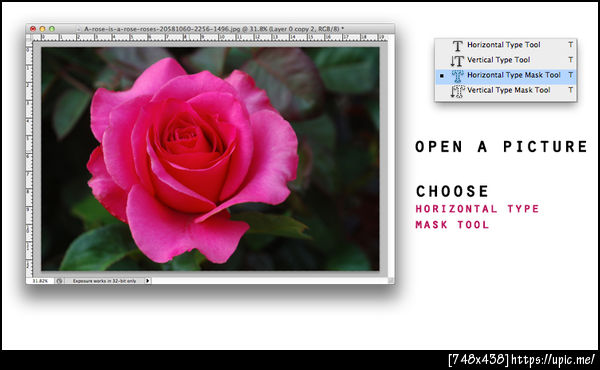Click the 31.82% zoom field in status bar
This screenshot has height=370, width=600.
40,281
